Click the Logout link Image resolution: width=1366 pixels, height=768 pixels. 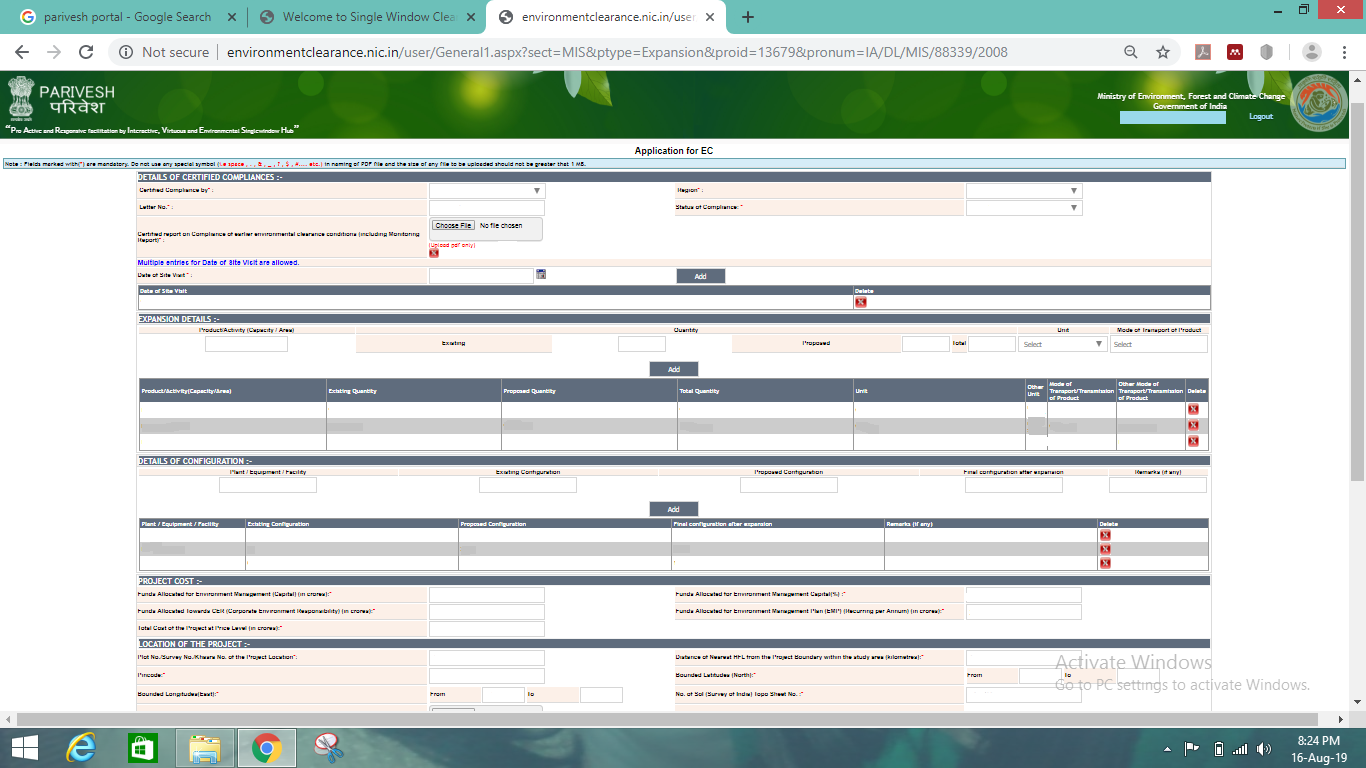[1261, 117]
